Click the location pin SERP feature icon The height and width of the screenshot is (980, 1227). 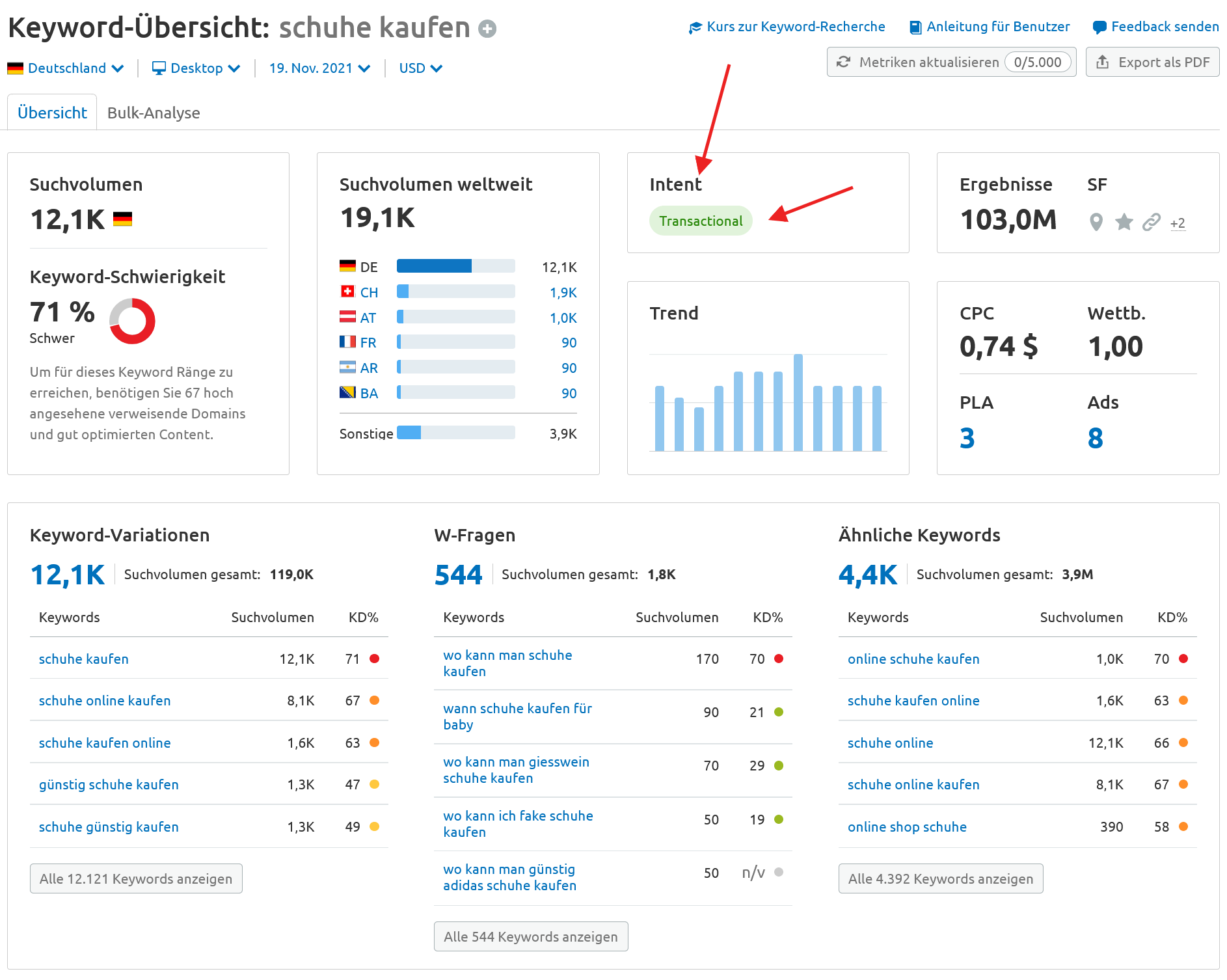click(x=1096, y=223)
